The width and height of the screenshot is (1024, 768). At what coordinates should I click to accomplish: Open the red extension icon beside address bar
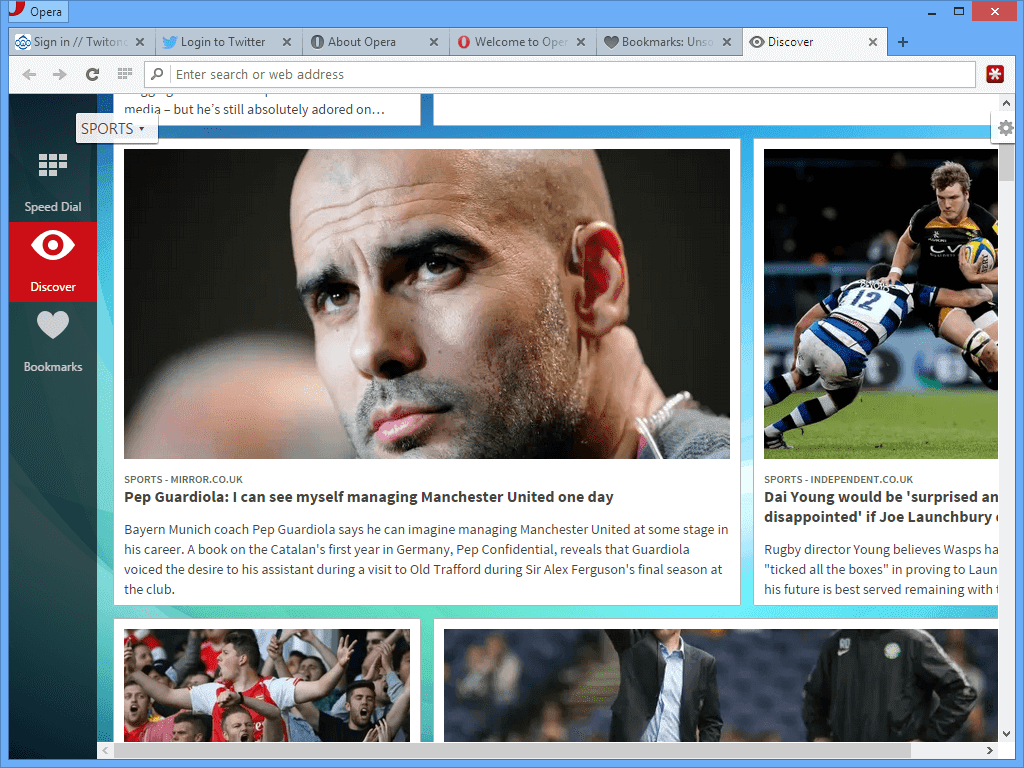click(x=995, y=74)
